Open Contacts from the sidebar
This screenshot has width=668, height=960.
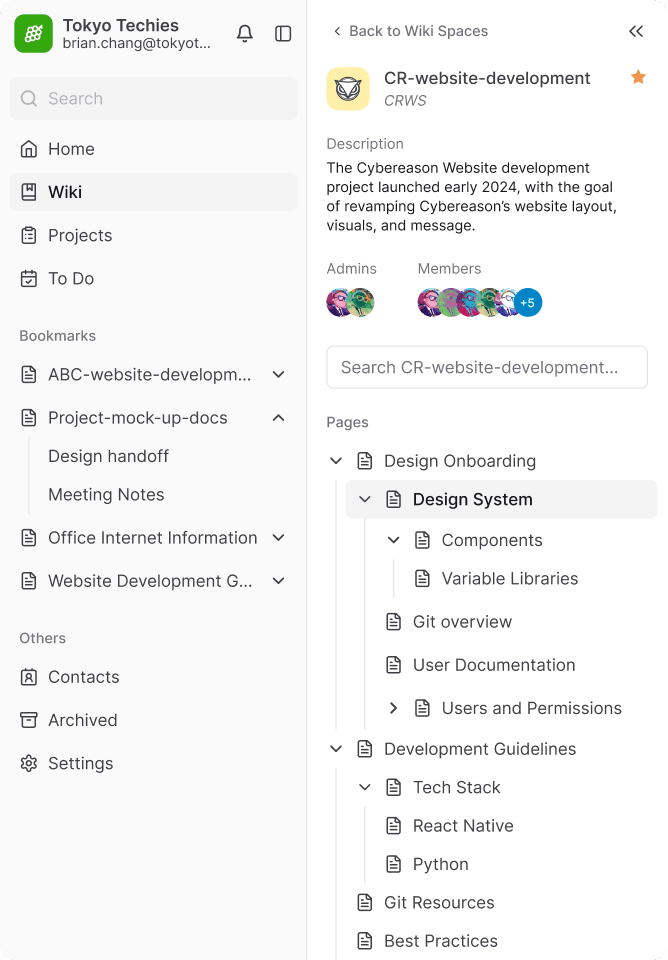154,677
